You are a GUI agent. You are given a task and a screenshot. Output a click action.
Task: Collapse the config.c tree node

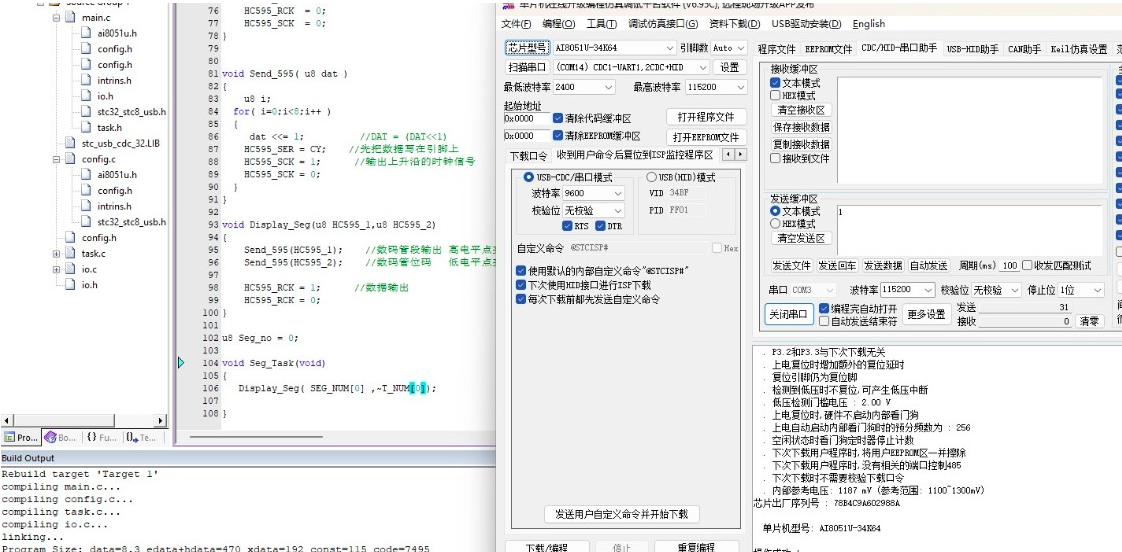56,159
